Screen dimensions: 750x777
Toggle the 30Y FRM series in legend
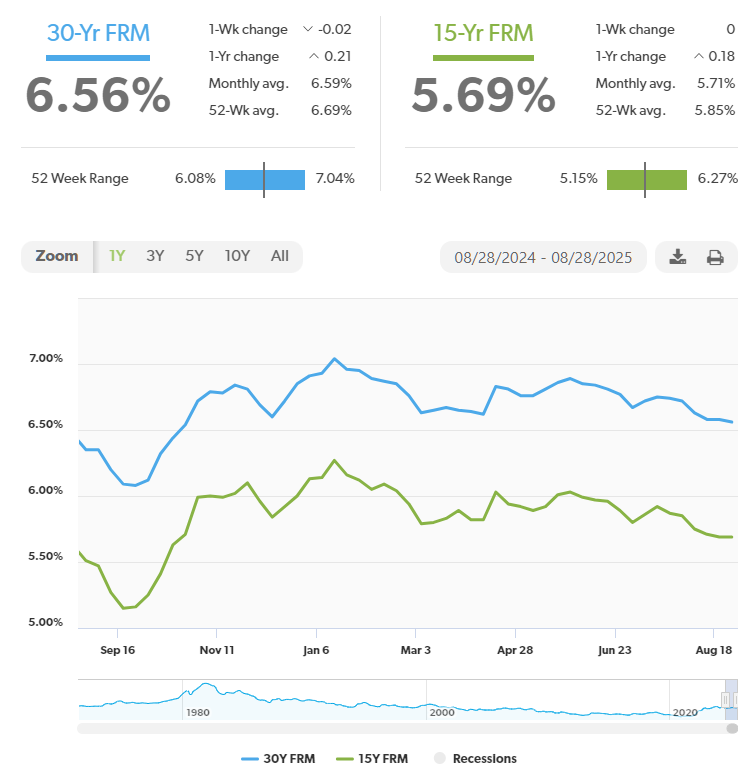tap(279, 758)
